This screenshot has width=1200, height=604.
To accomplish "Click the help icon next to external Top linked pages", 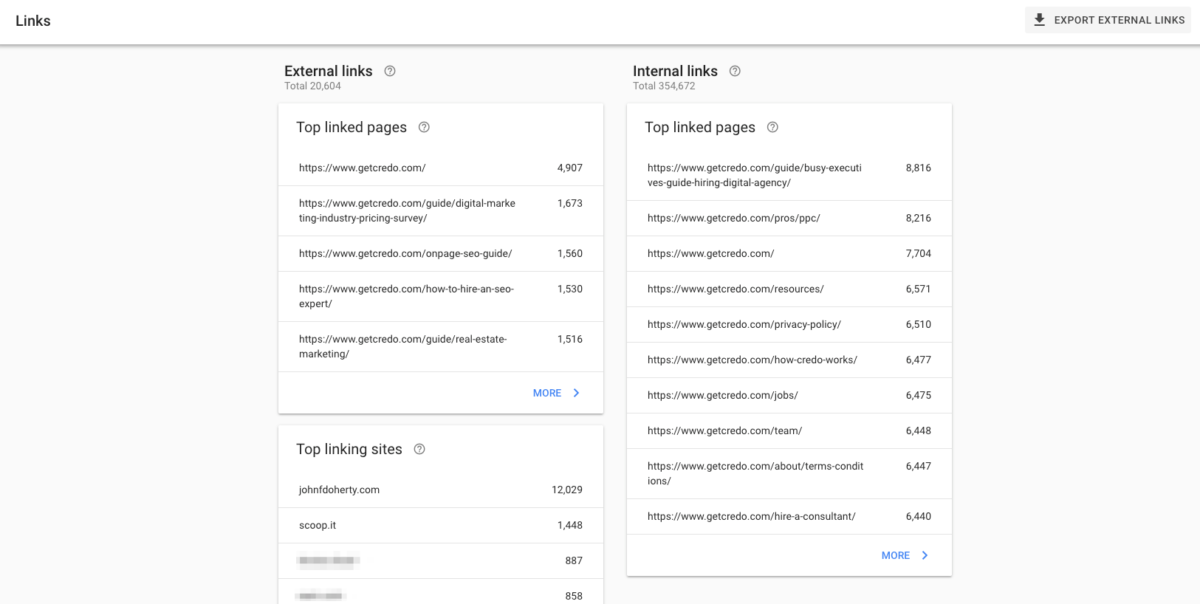I will click(423, 127).
